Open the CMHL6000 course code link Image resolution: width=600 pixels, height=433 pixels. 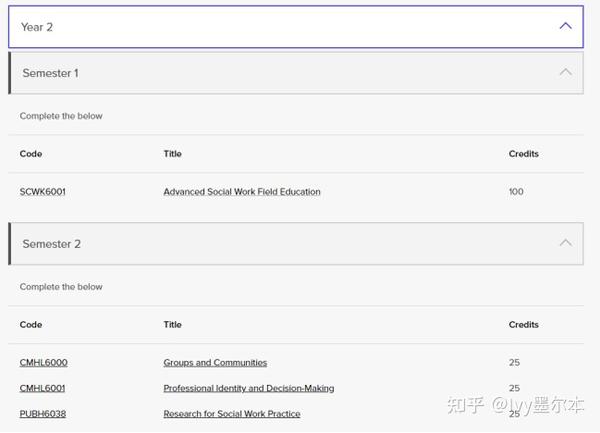(x=44, y=363)
